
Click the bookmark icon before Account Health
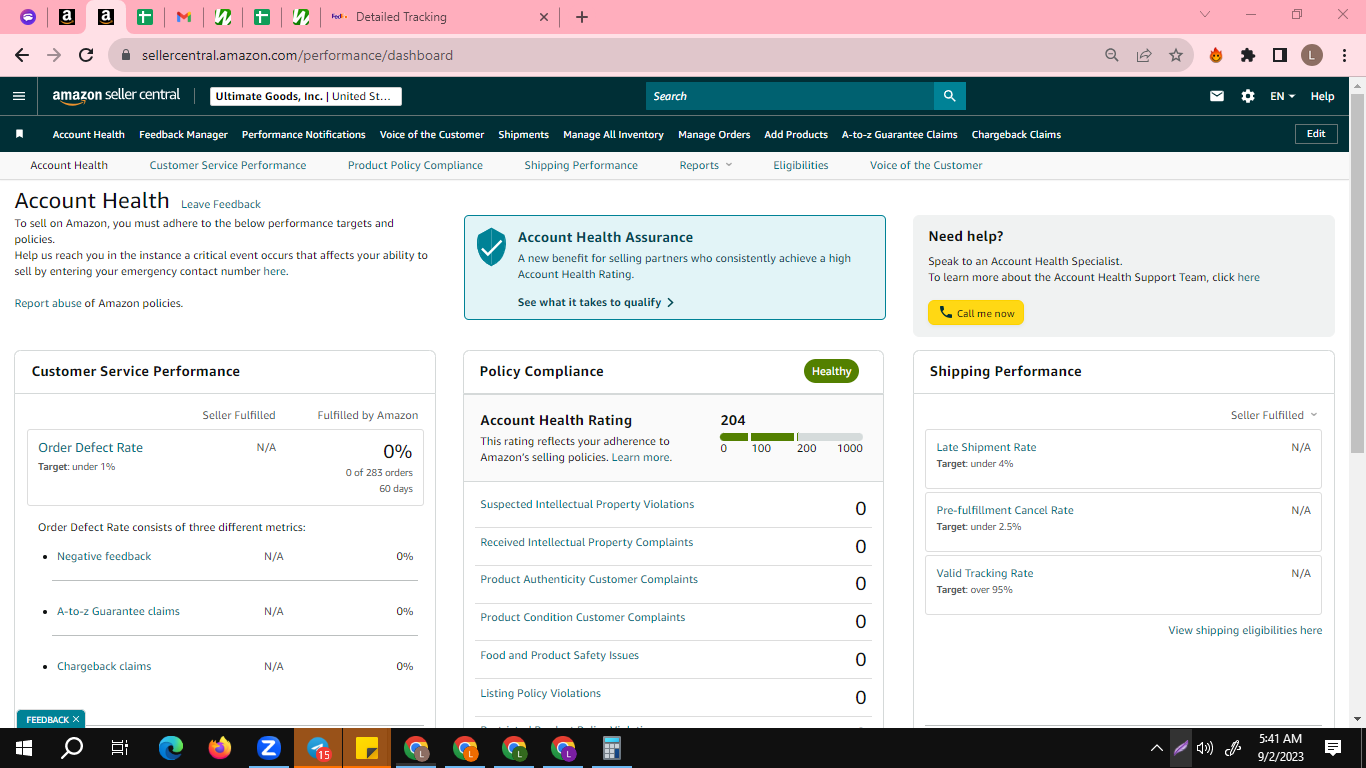tap(19, 134)
